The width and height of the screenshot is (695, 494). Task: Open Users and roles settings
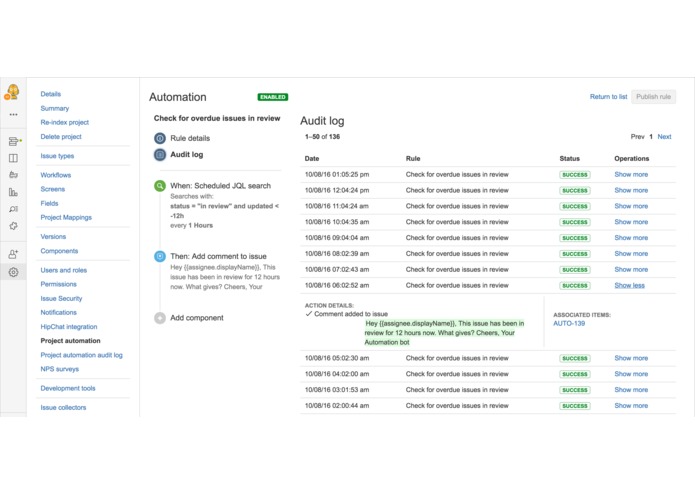(64, 270)
